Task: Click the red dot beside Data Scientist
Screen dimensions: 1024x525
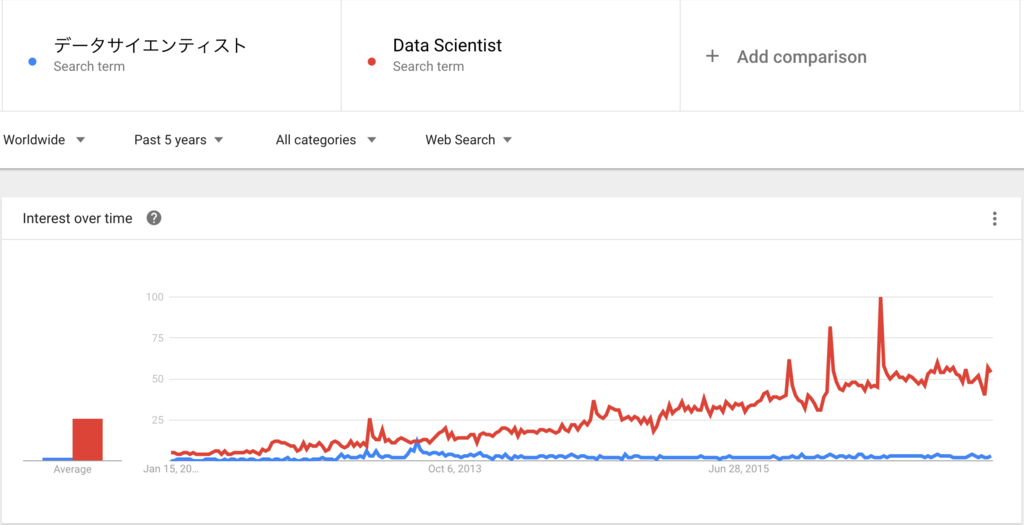Action: click(x=372, y=63)
